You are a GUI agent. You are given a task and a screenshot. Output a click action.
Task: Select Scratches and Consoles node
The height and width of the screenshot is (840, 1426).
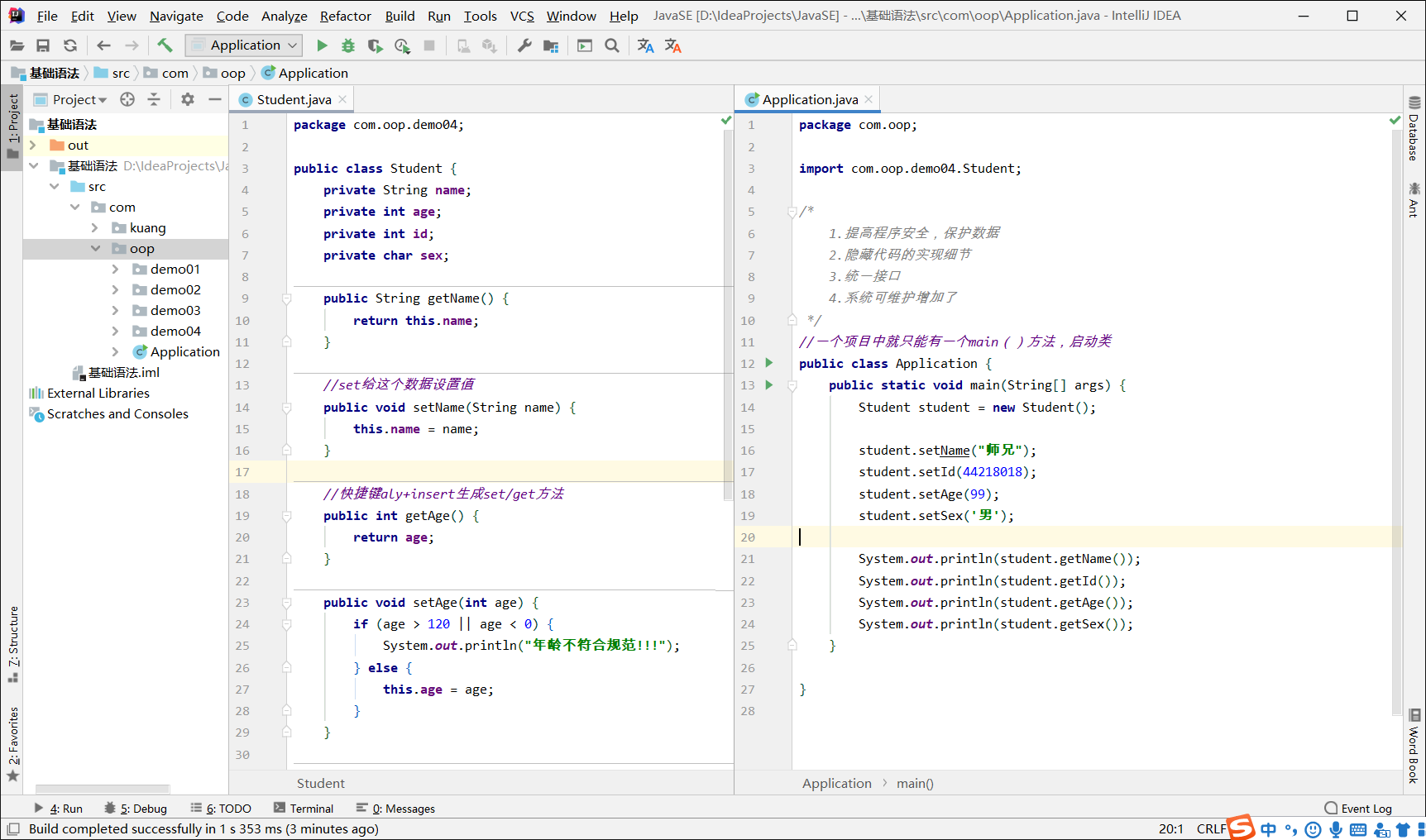tap(117, 413)
